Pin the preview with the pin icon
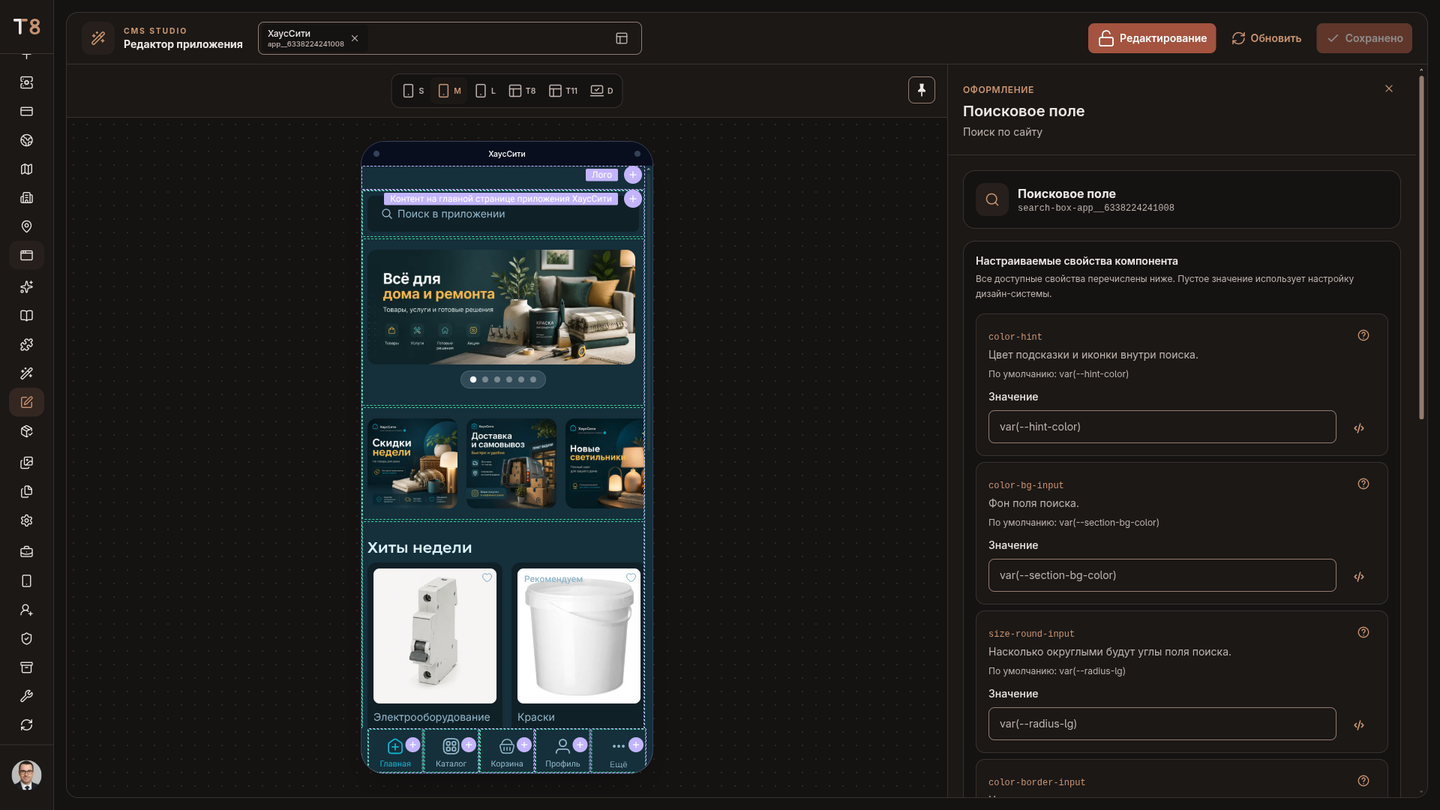 tap(921, 90)
